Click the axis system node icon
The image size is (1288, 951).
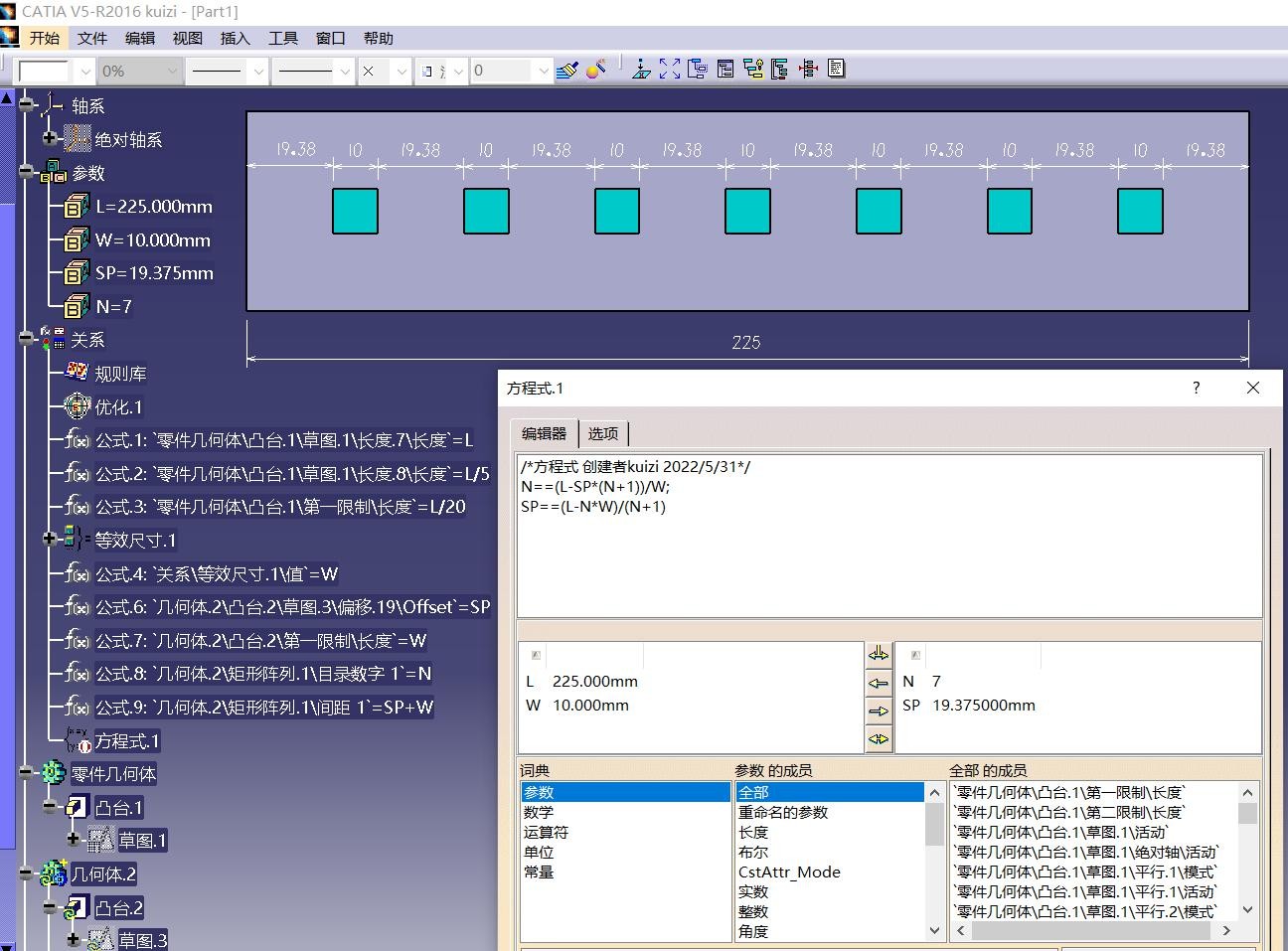tap(53, 105)
